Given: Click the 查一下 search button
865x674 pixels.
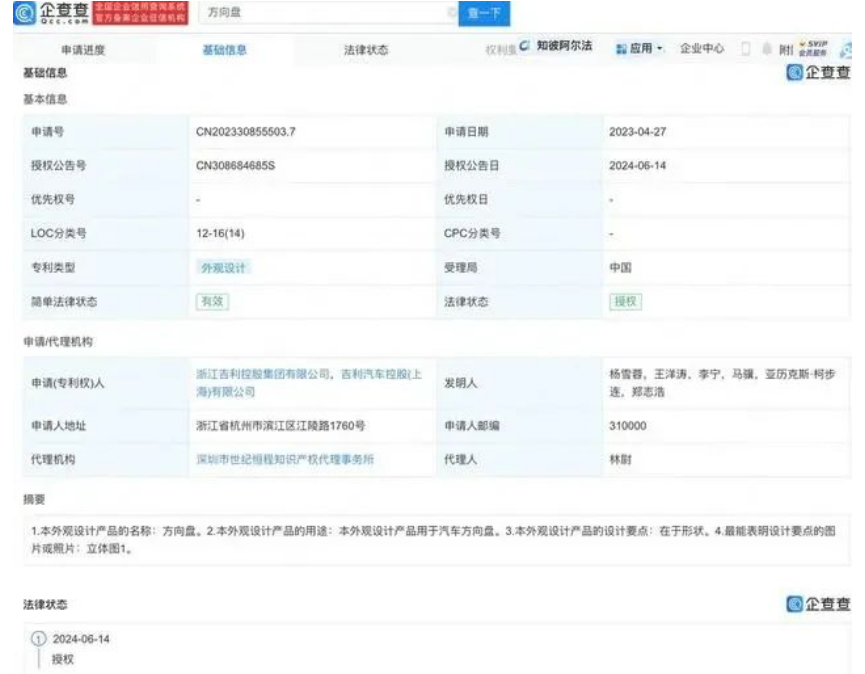Looking at the screenshot, I should (484, 13).
